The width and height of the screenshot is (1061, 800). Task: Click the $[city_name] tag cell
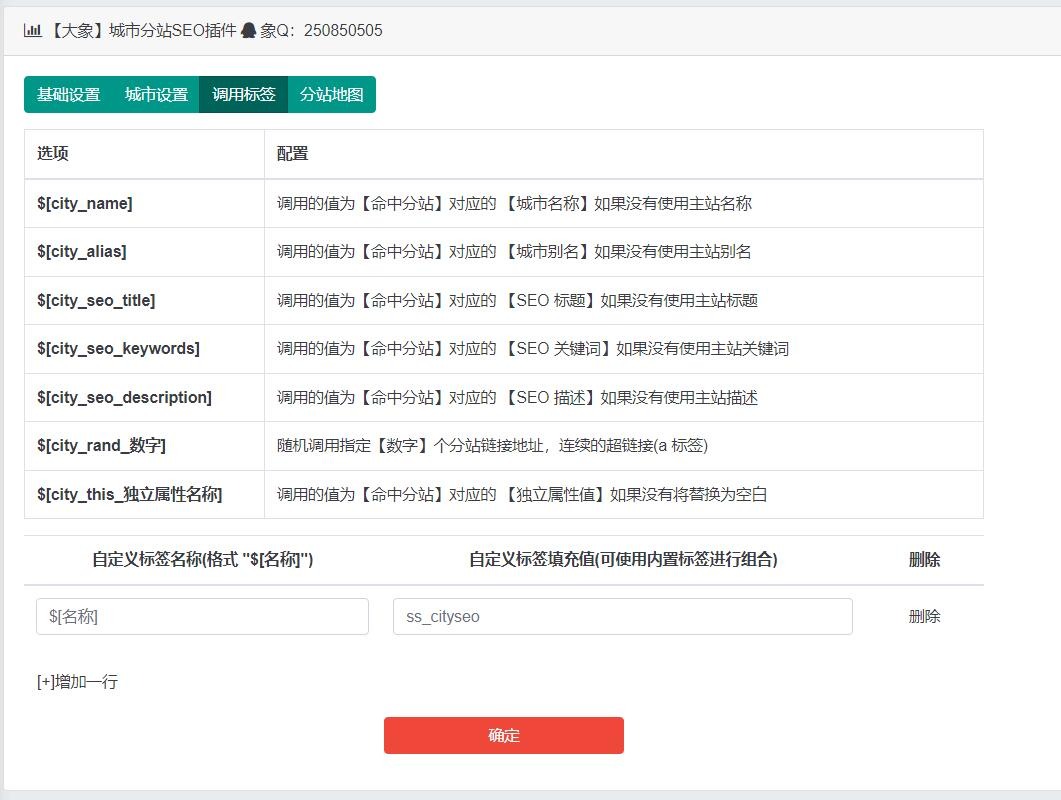pos(85,203)
